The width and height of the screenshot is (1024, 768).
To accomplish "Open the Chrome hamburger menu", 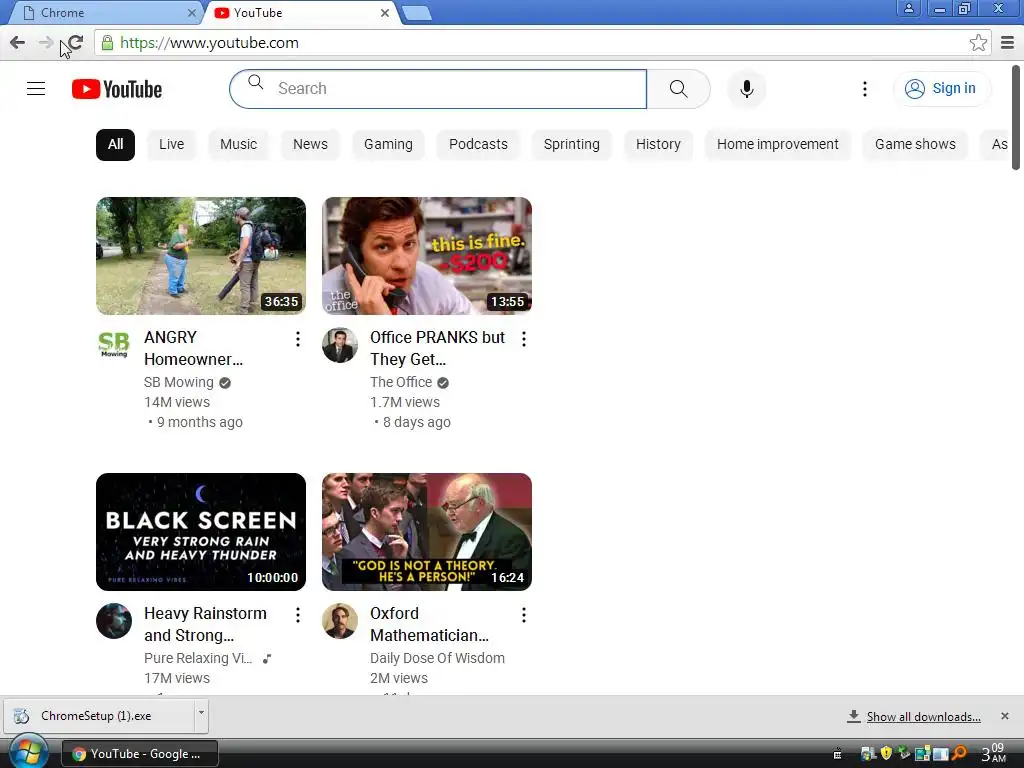I will coord(1007,43).
